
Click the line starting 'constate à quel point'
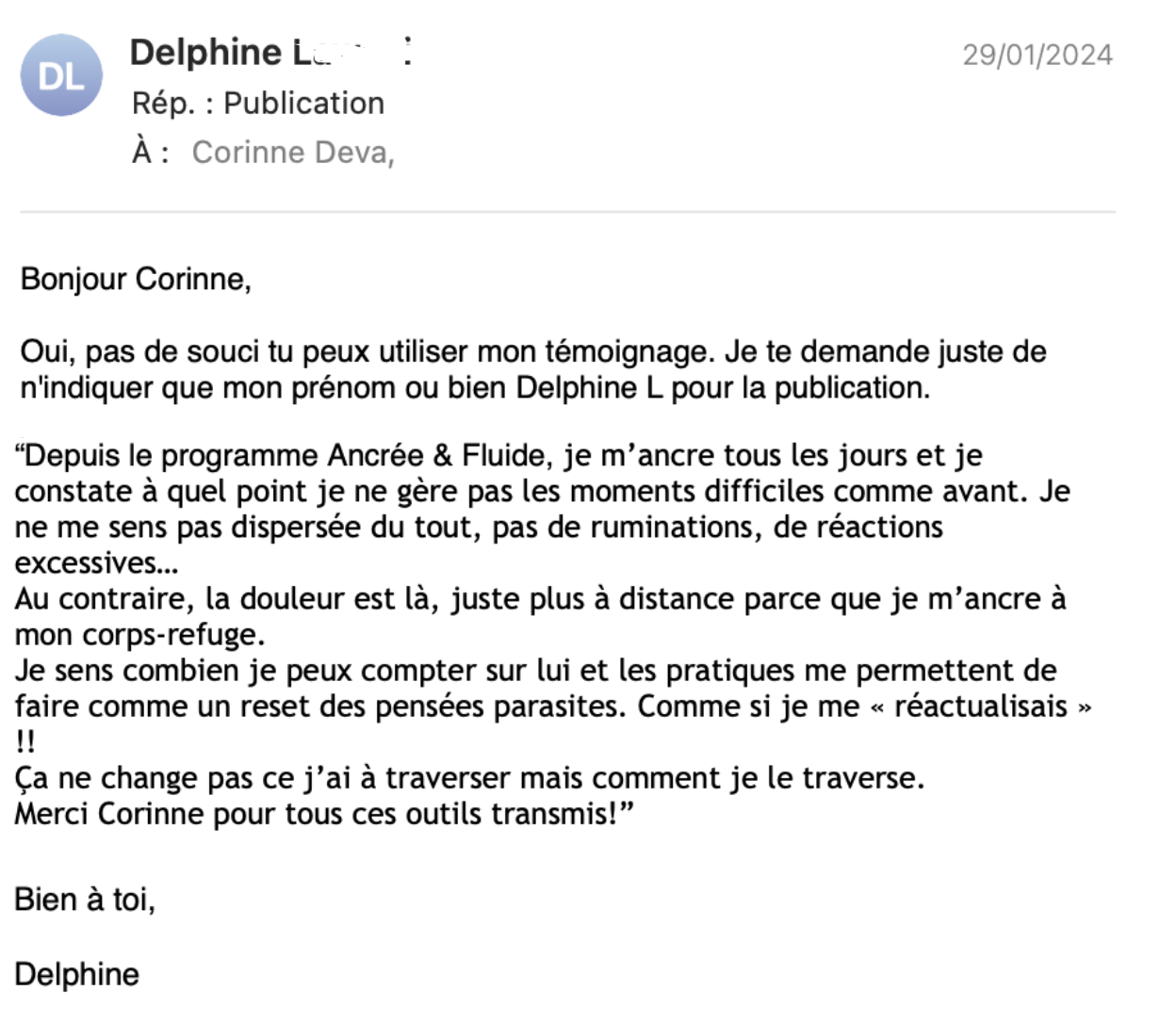(x=542, y=492)
